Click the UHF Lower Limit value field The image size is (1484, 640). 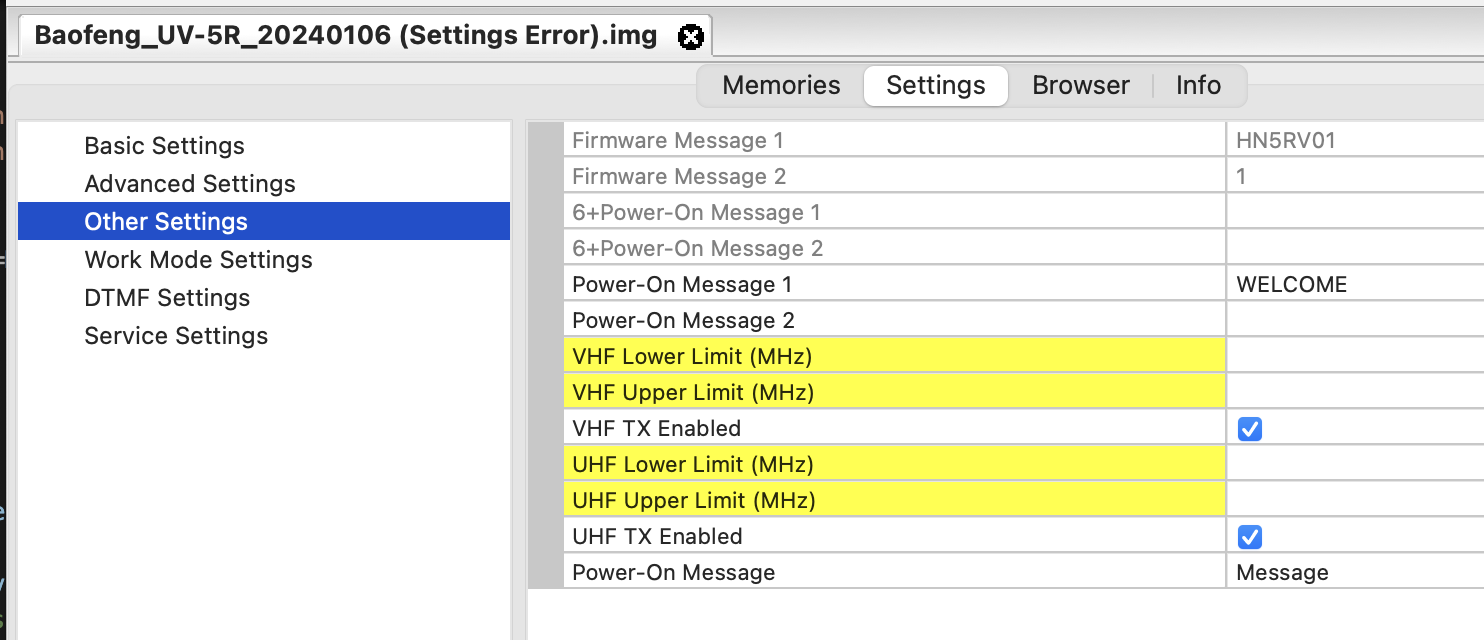pyautogui.click(x=1355, y=464)
